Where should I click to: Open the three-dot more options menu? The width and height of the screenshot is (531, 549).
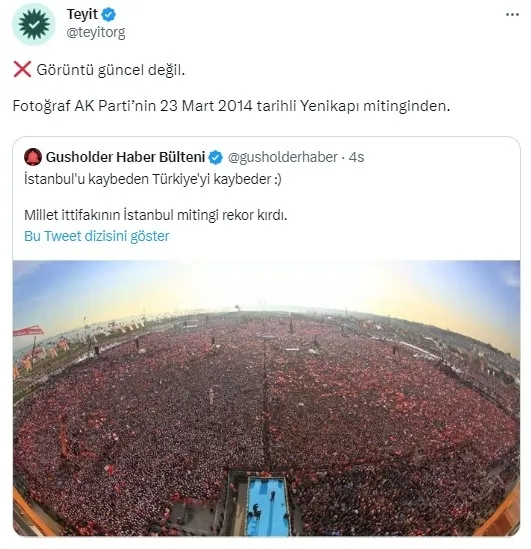coord(512,14)
